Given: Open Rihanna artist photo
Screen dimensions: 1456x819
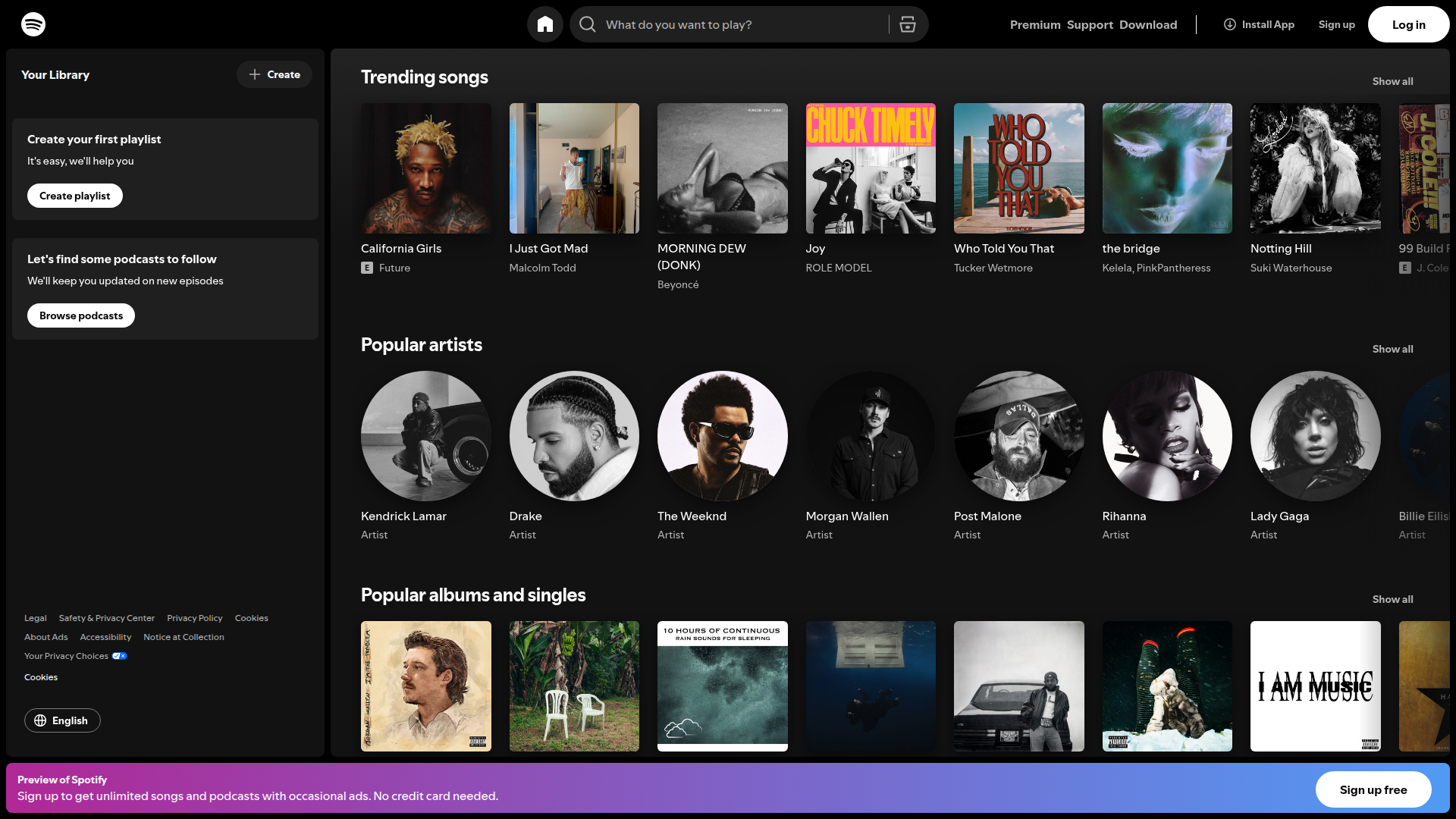Looking at the screenshot, I should (1167, 436).
